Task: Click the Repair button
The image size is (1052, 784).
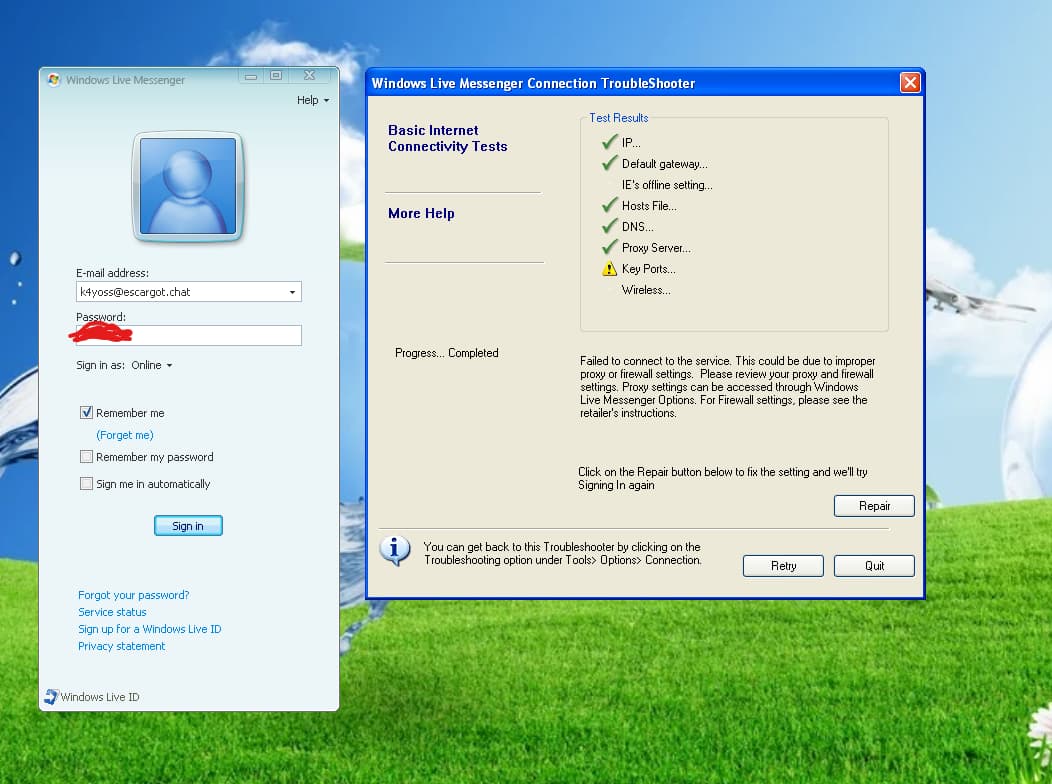Action: click(874, 506)
